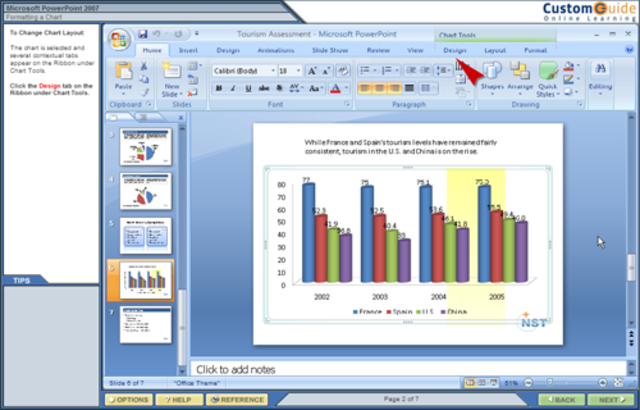The width and height of the screenshot is (640, 410).
Task: Fit the slide to the window
Action: [618, 383]
